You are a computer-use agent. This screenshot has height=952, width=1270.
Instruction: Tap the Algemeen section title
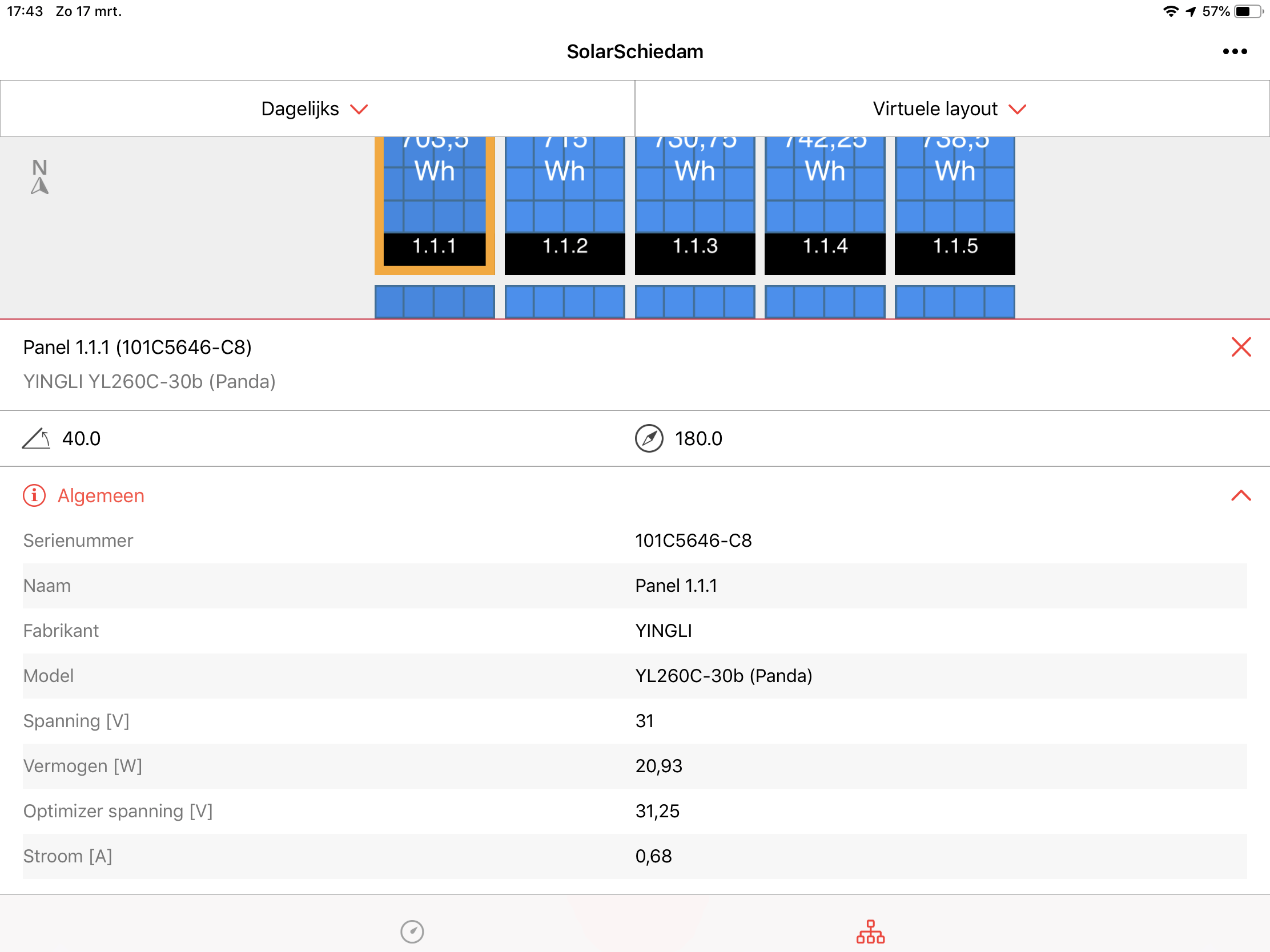click(x=101, y=496)
